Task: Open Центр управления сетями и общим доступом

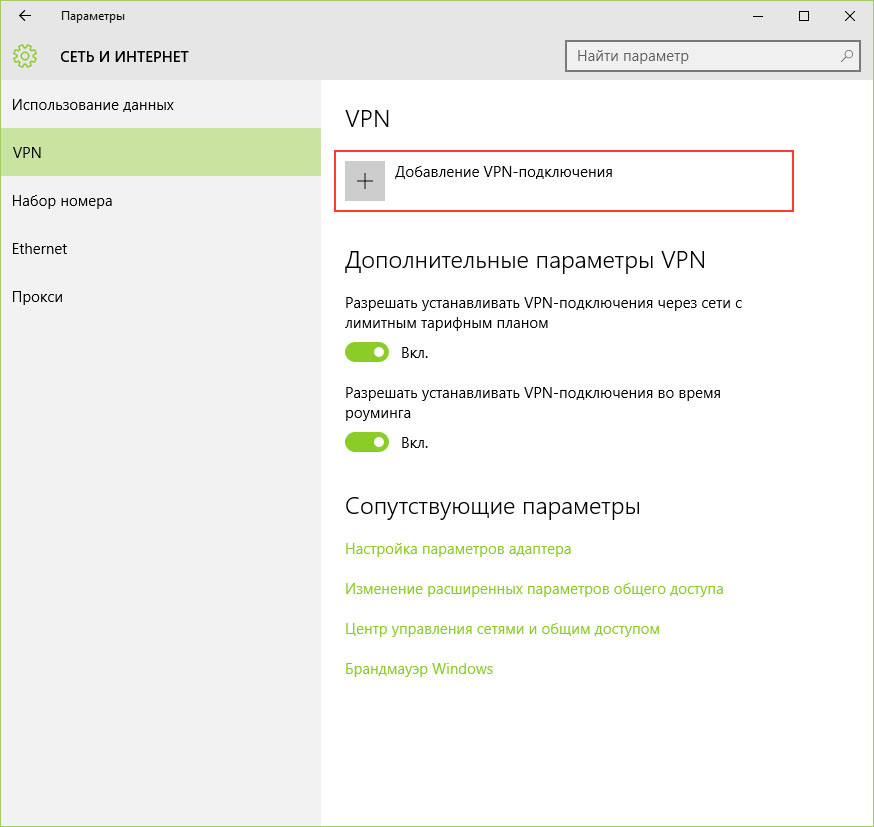Action: [x=502, y=629]
